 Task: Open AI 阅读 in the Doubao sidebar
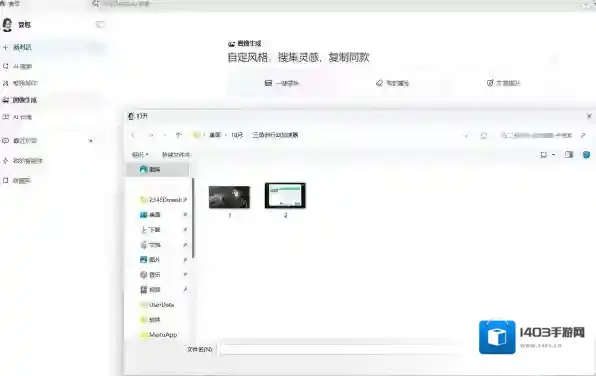[17, 117]
